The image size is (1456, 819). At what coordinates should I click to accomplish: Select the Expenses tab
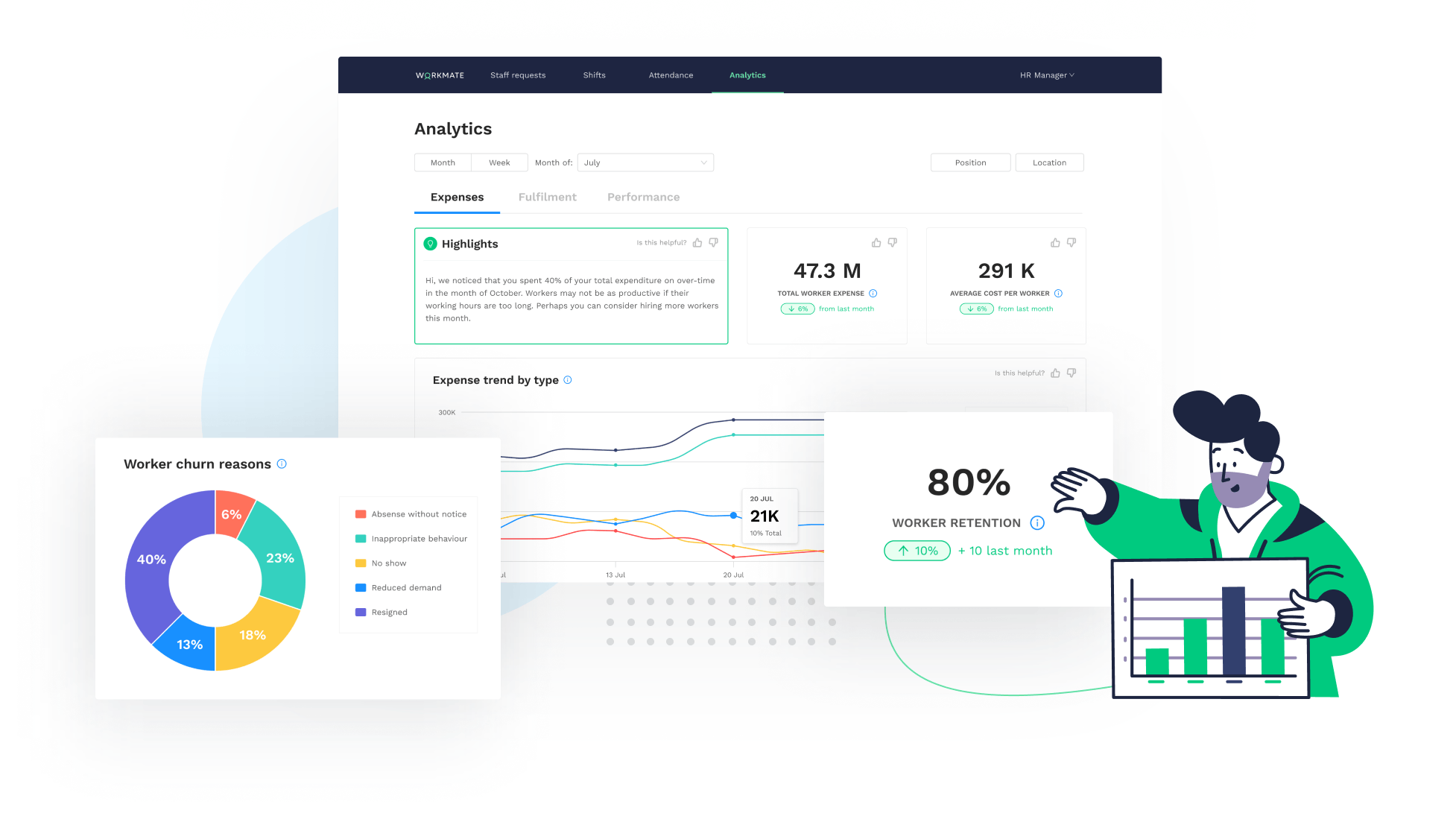(x=457, y=197)
